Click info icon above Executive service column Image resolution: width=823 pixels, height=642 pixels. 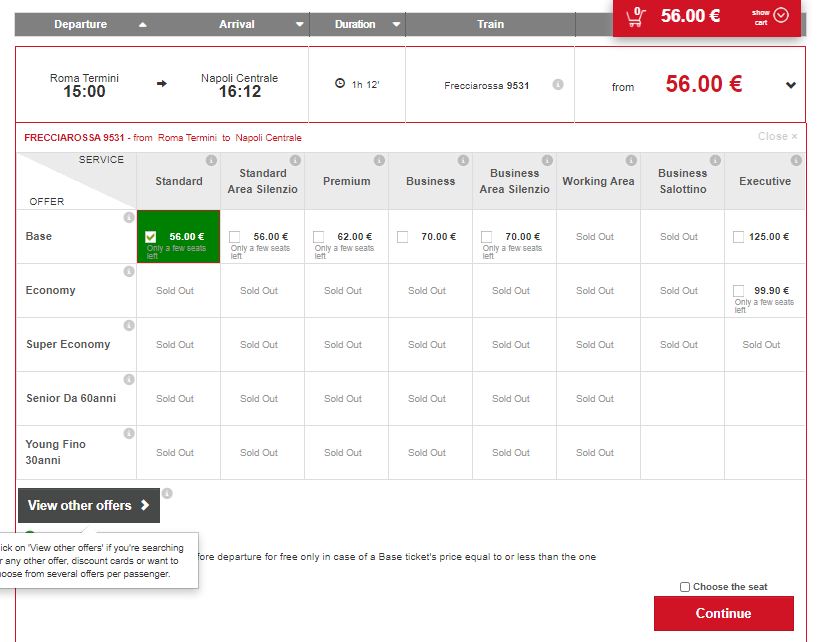coord(796,160)
